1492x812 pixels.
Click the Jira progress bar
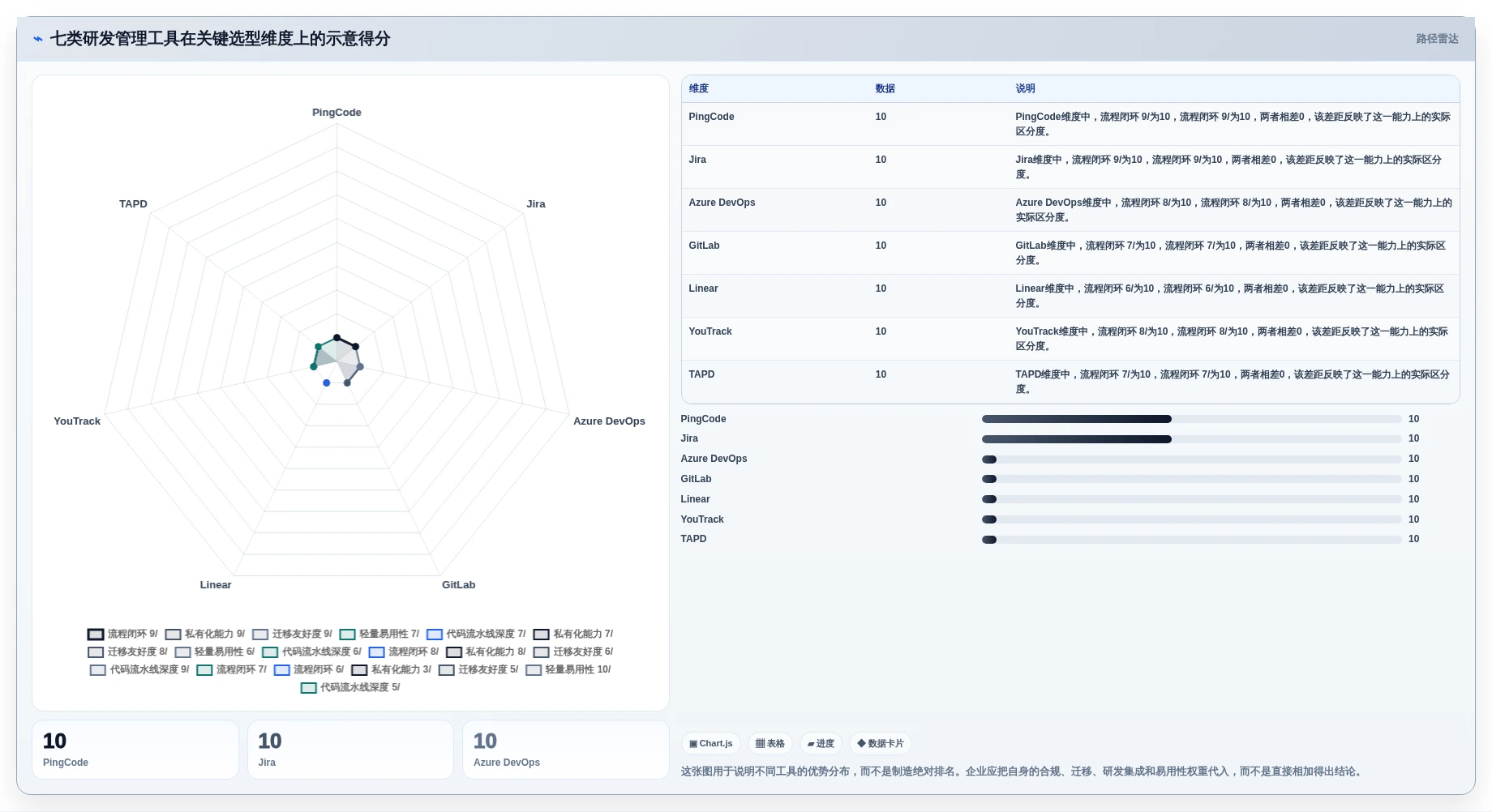(1191, 438)
